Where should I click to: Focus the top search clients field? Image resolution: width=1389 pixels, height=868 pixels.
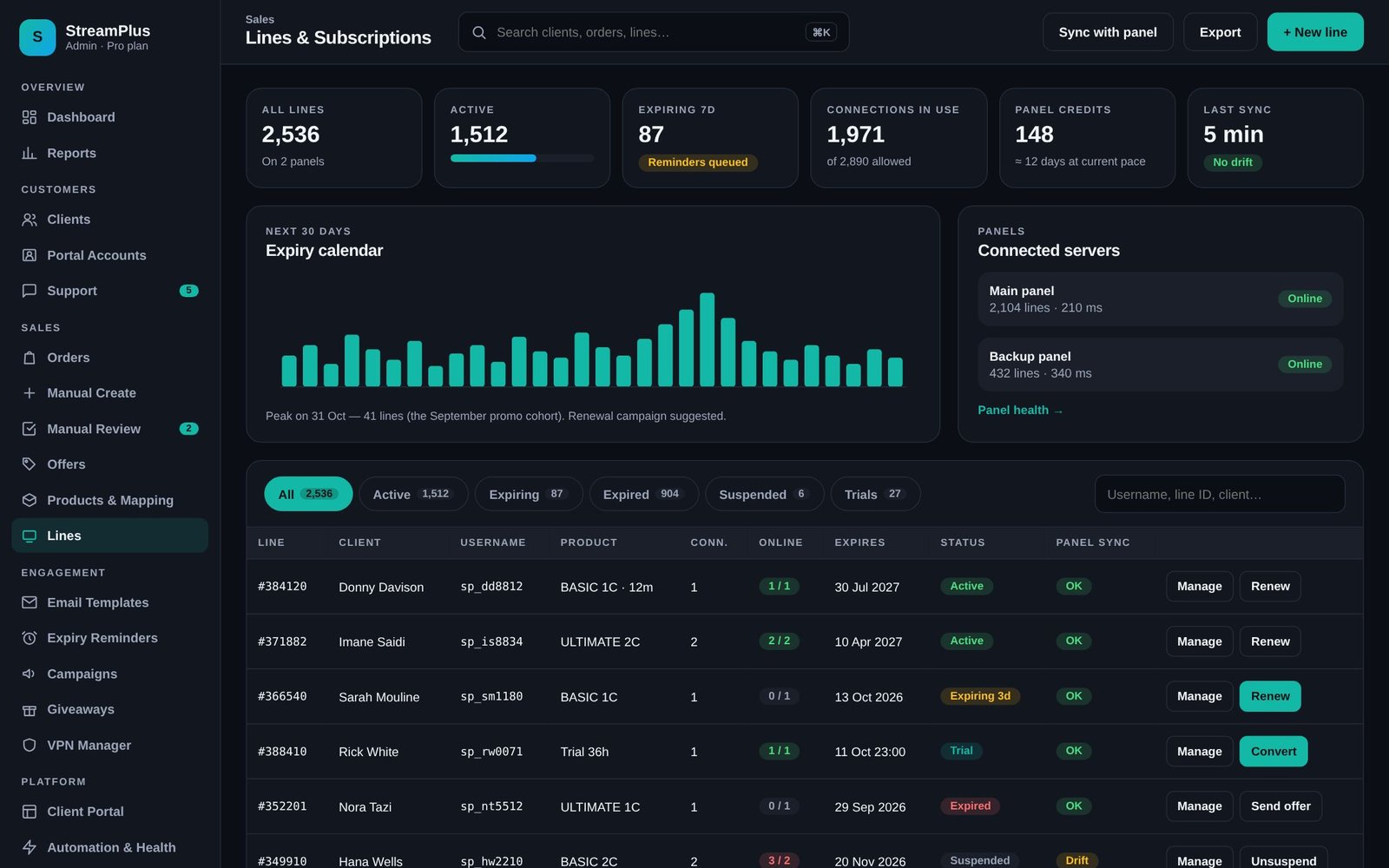click(653, 32)
